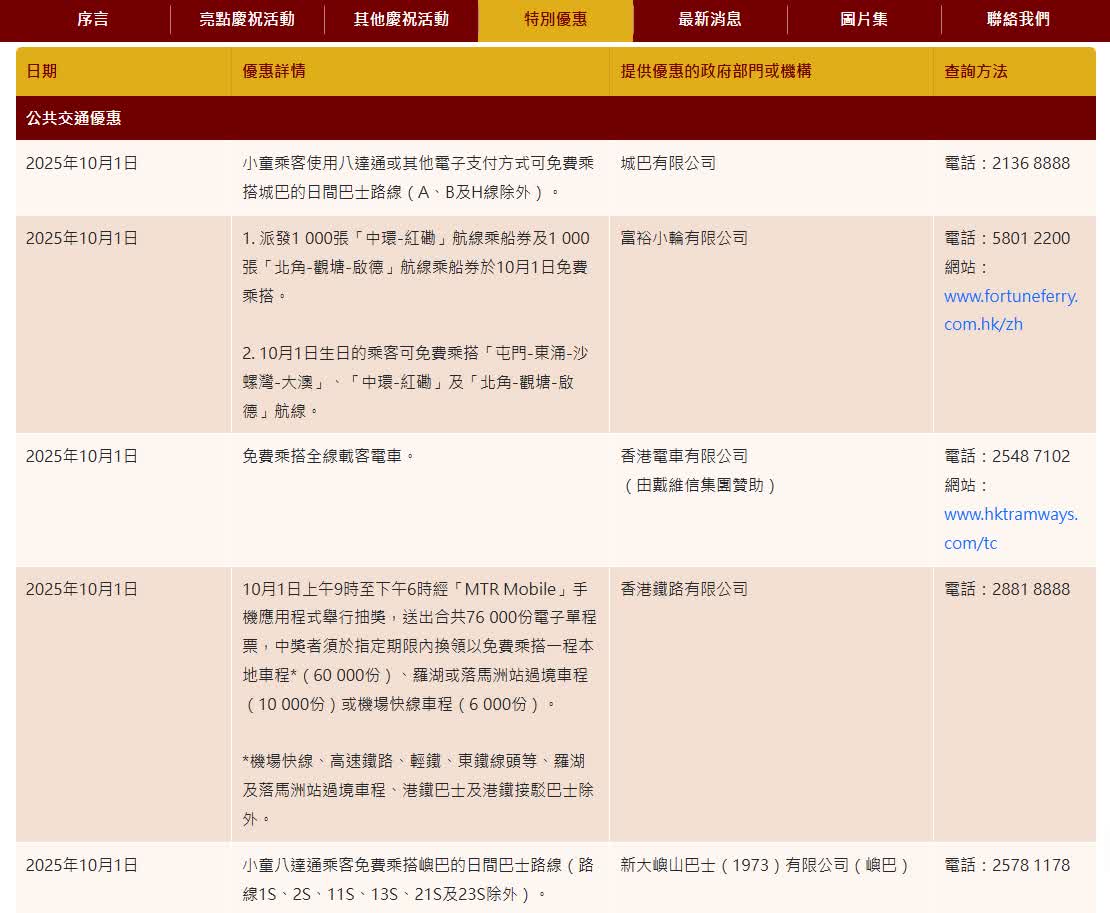This screenshot has width=1110, height=913.
Task: Go to the 其他慶祝活動 tab
Action: pos(401,19)
